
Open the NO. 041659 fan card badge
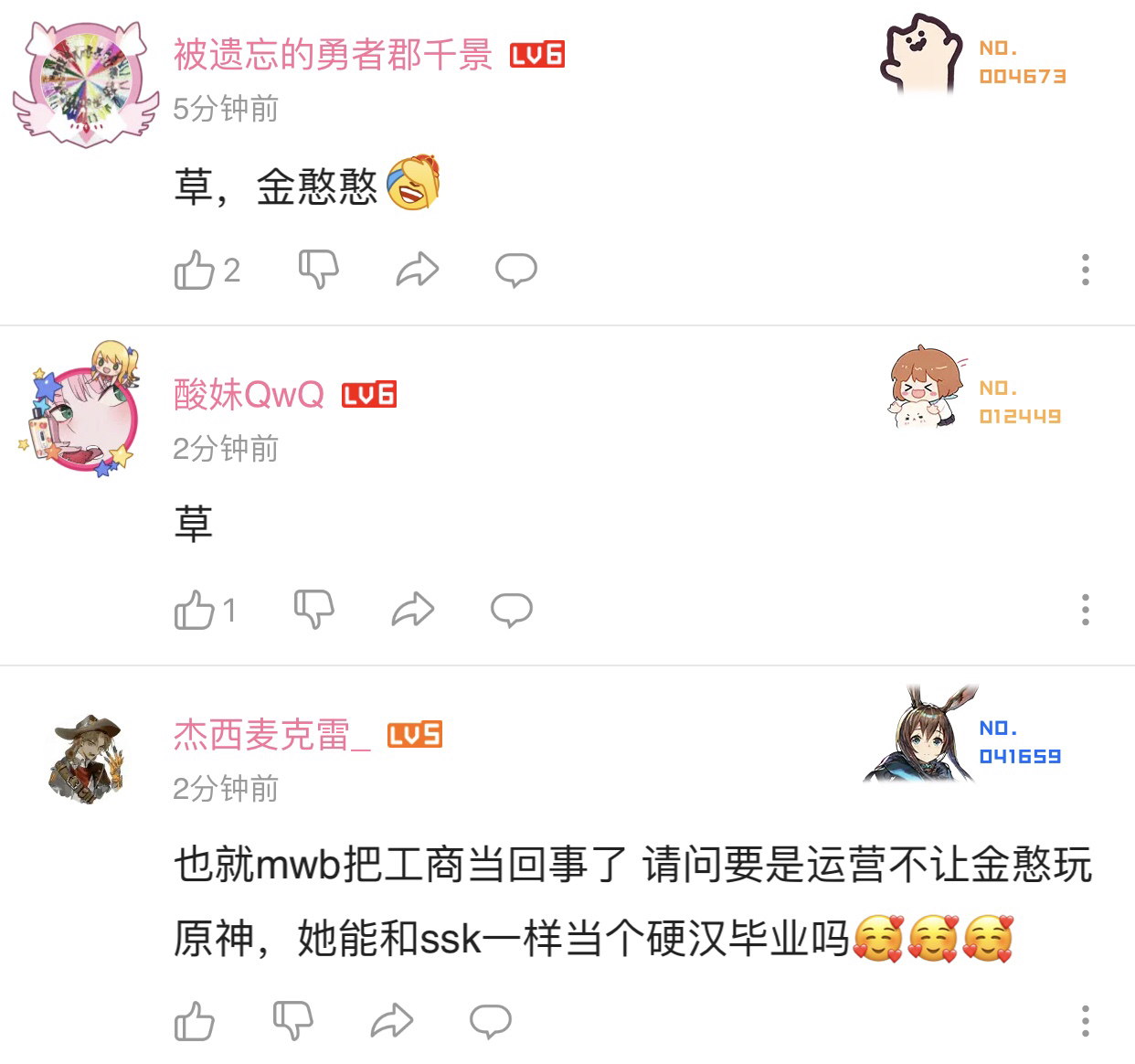click(964, 736)
